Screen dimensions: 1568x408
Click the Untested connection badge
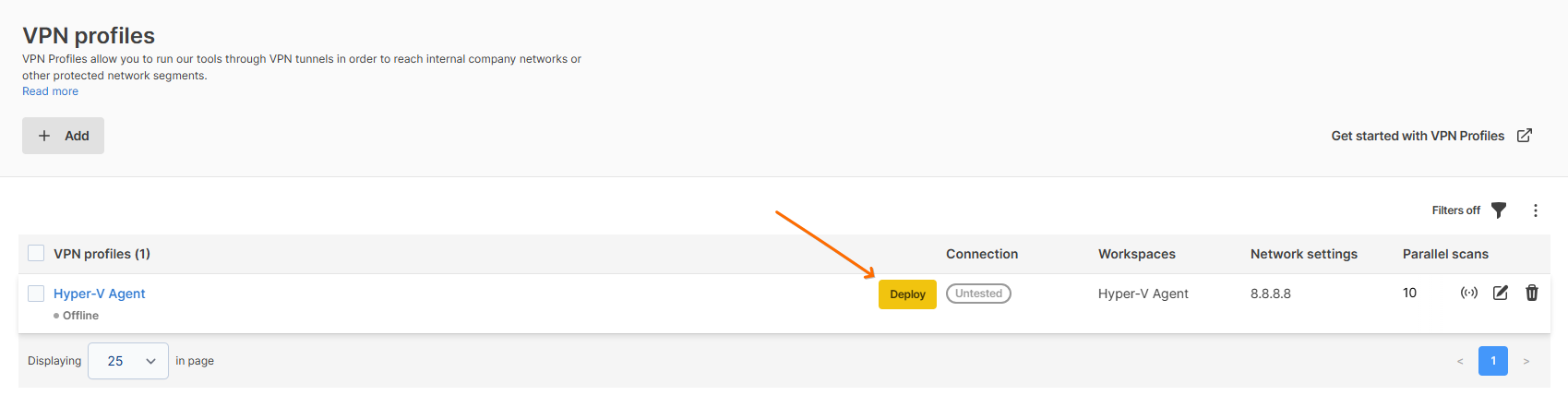click(978, 294)
